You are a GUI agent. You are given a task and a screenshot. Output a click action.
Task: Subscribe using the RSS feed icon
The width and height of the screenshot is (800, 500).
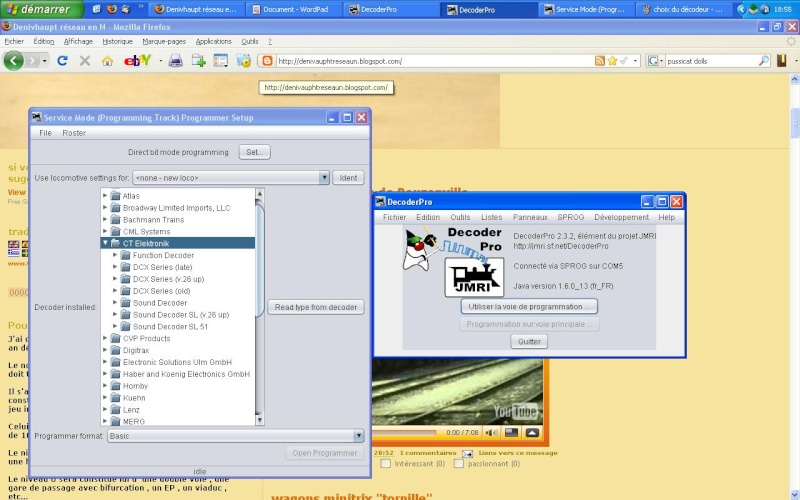599,61
